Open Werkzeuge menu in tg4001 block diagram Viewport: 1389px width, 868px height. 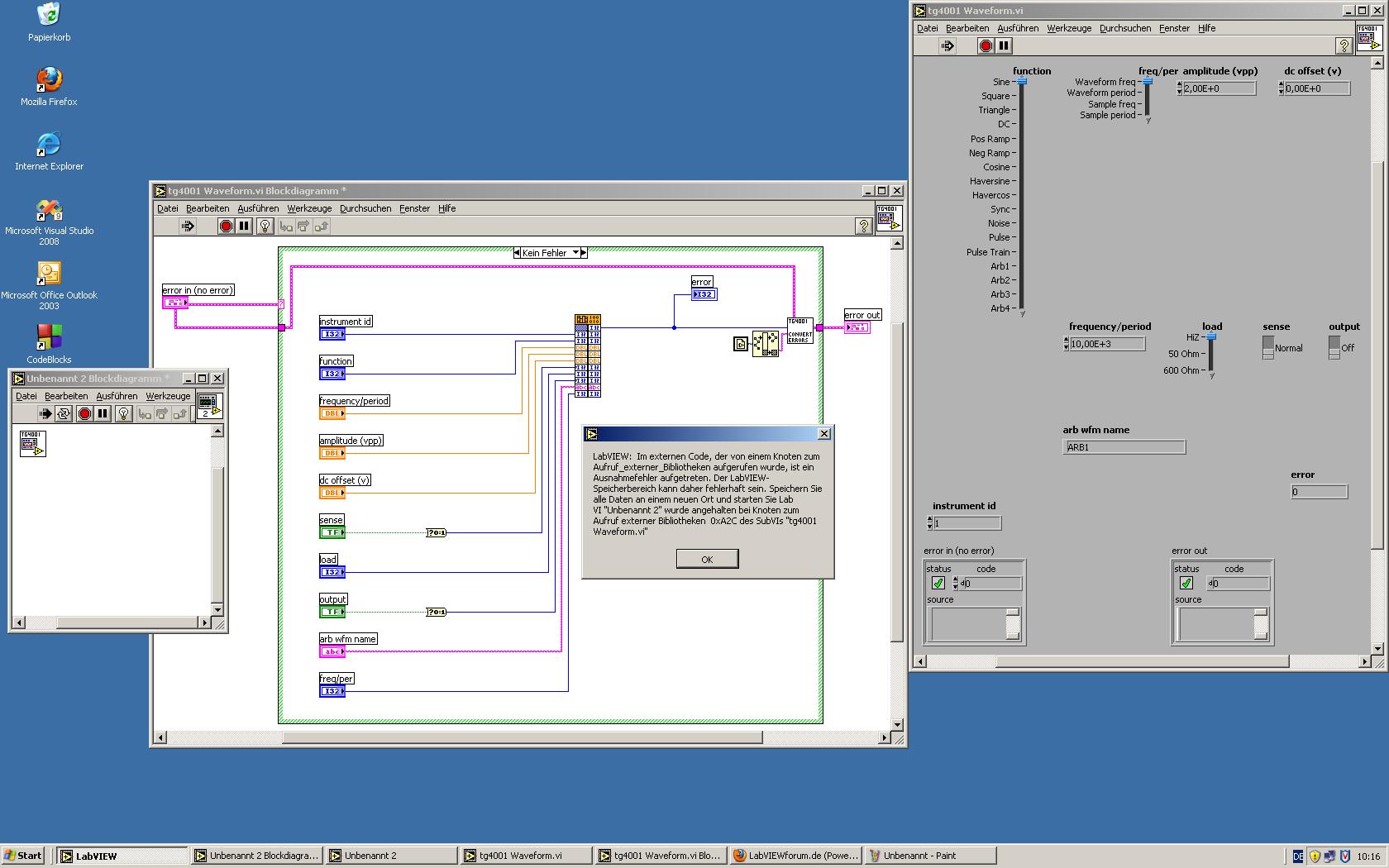[309, 208]
